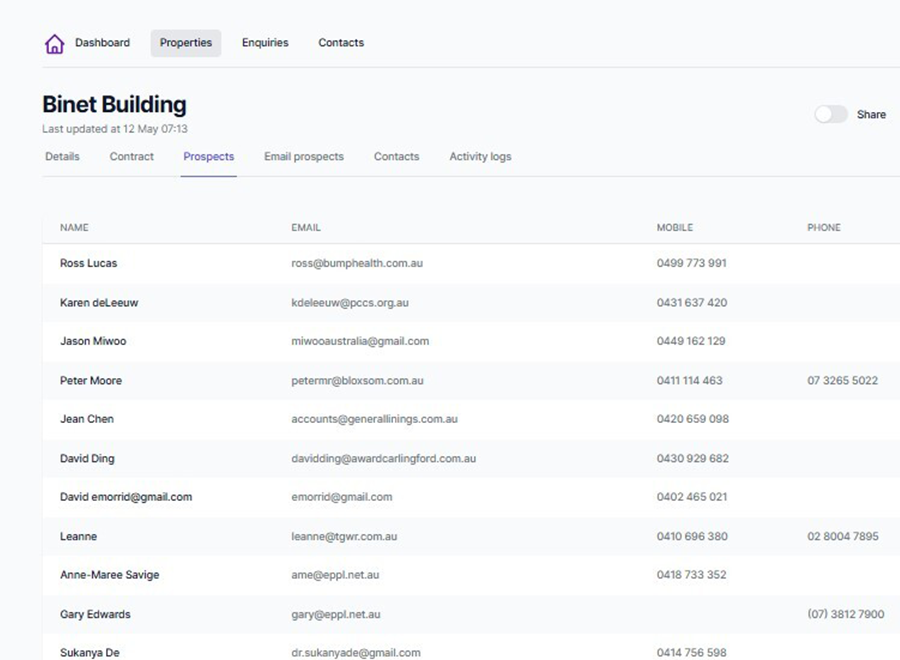This screenshot has width=900, height=660.
Task: Open the Dashboard navigation item
Action: tap(102, 43)
